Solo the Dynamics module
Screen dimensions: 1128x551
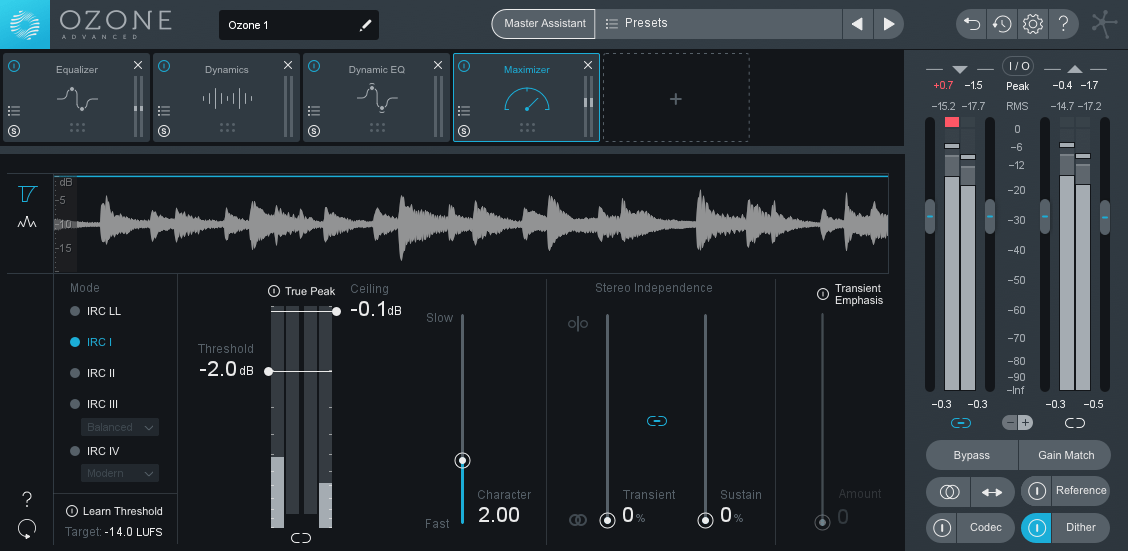point(164,131)
